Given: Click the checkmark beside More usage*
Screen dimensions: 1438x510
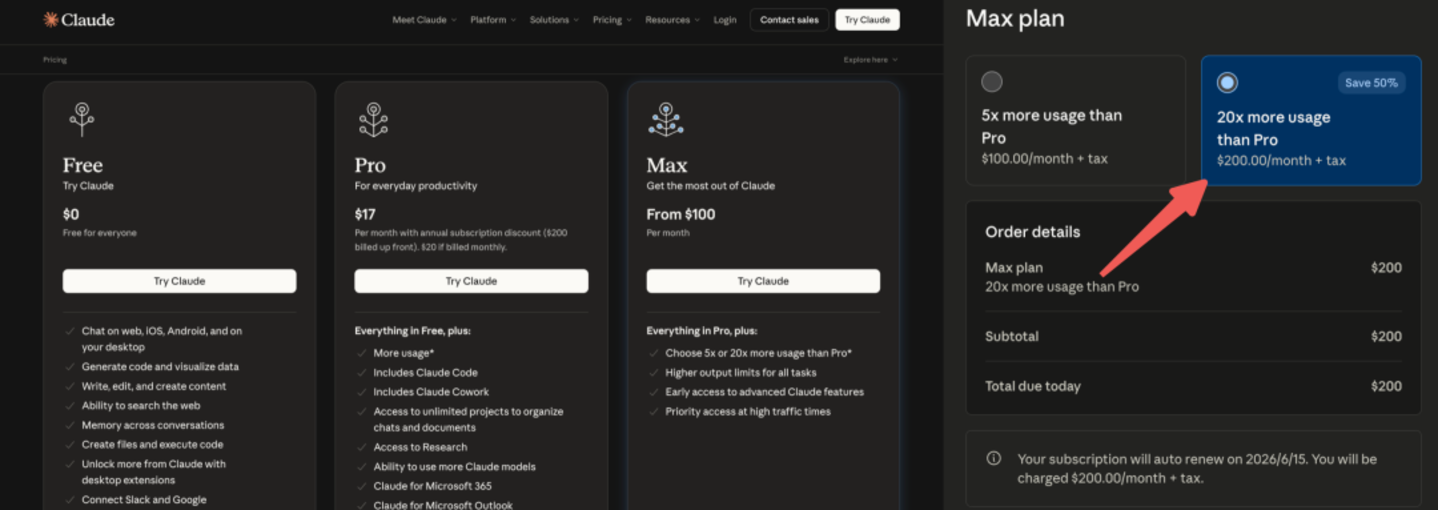Looking at the screenshot, I should [361, 353].
